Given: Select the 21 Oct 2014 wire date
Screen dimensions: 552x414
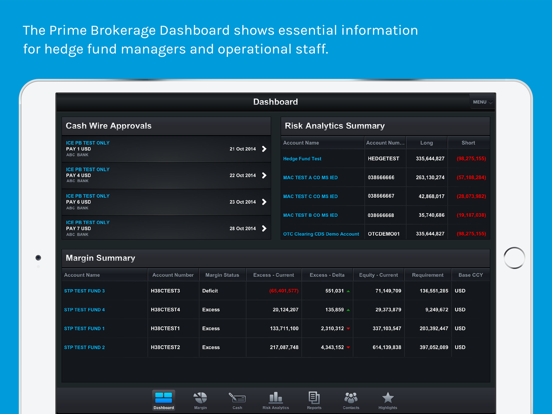Looking at the screenshot, I should click(243, 149).
